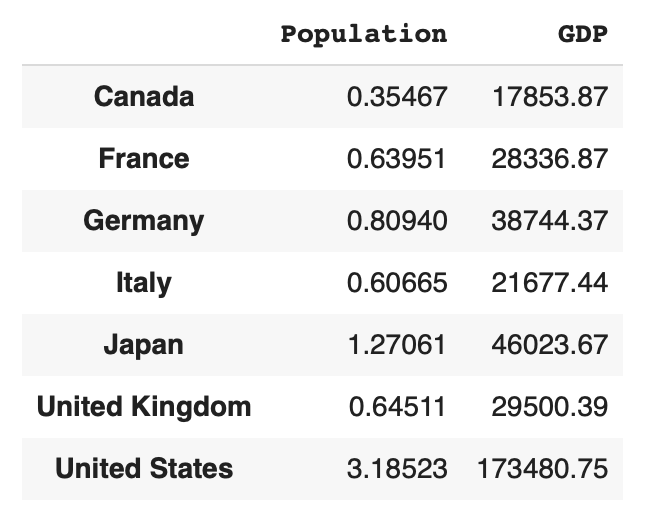Click Germany's GDP value 38744.37
The image size is (646, 516).
coord(549,221)
